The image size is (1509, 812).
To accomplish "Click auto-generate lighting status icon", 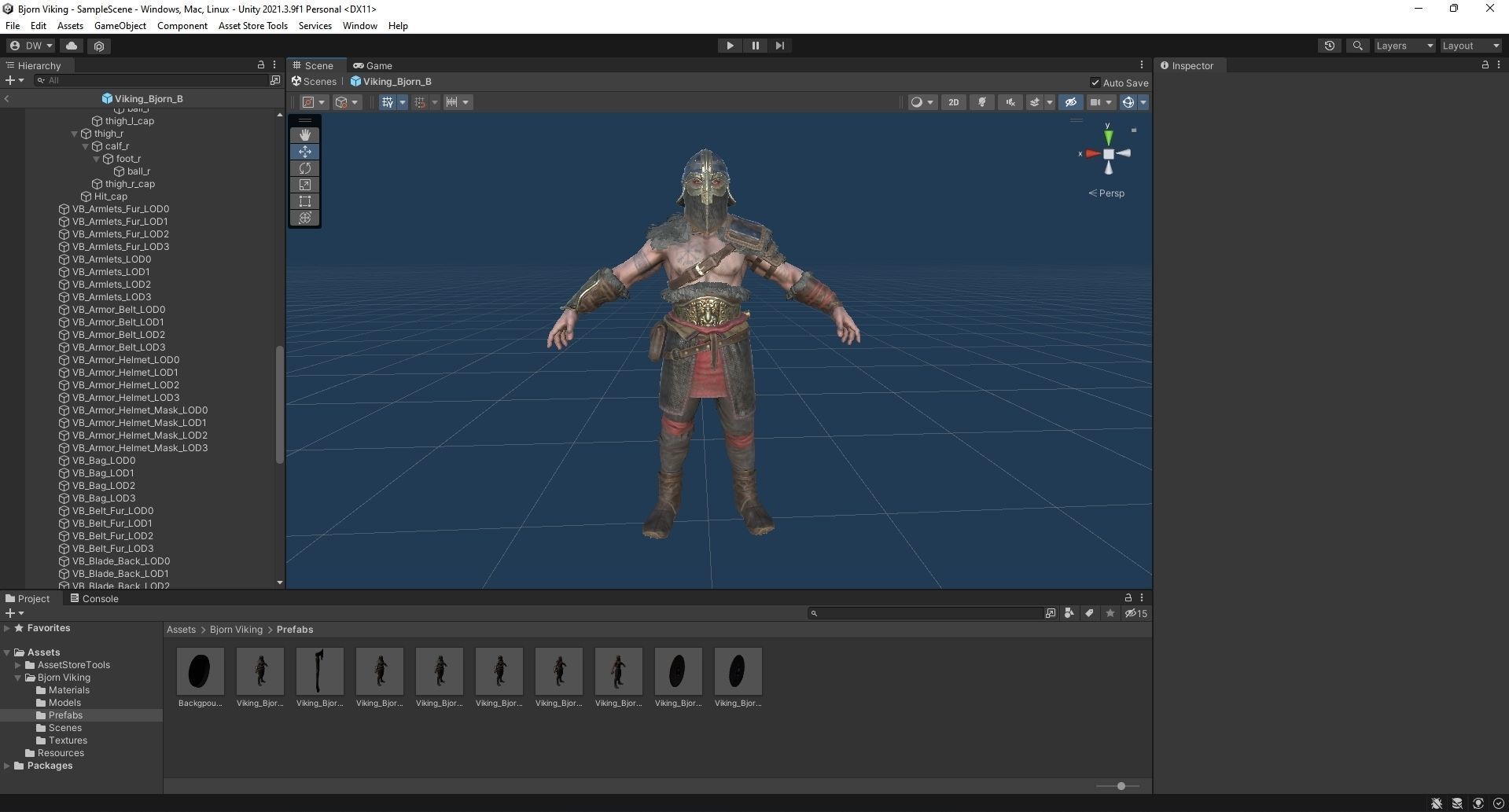I will click(x=1478, y=803).
